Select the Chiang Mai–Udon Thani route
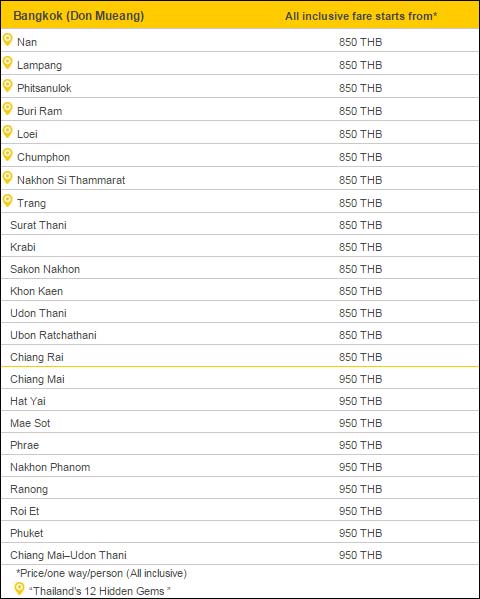The height and width of the screenshot is (599, 480). 68,555
